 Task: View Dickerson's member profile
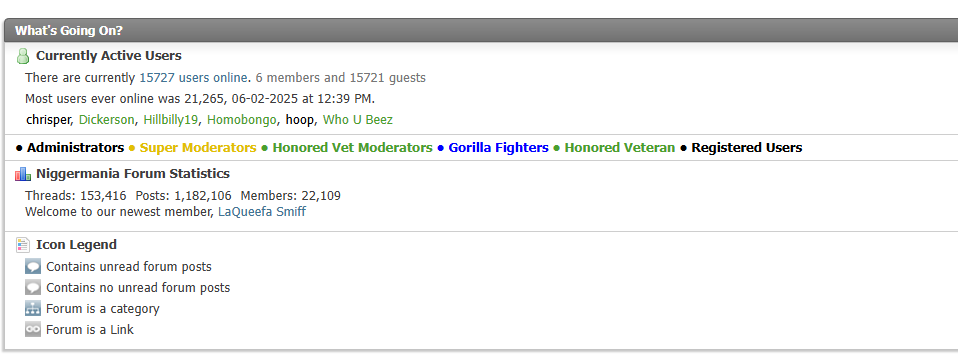pos(106,120)
